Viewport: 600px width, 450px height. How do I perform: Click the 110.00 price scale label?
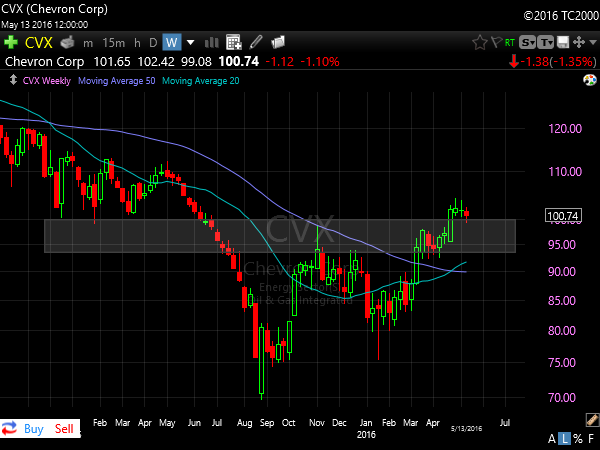tap(565, 171)
